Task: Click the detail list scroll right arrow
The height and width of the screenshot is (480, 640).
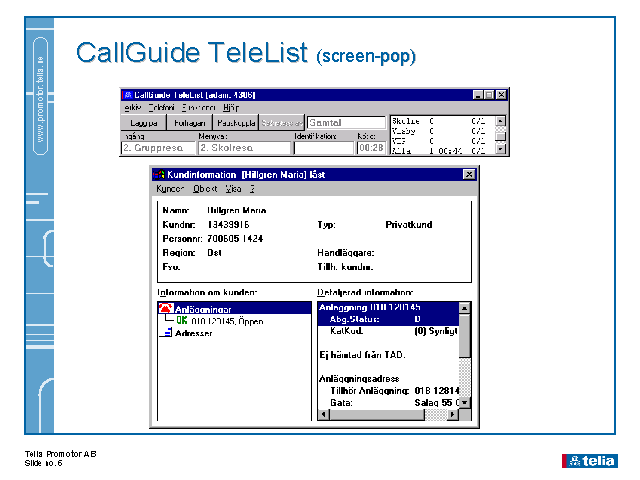Action: pyautogui.click(x=453, y=415)
